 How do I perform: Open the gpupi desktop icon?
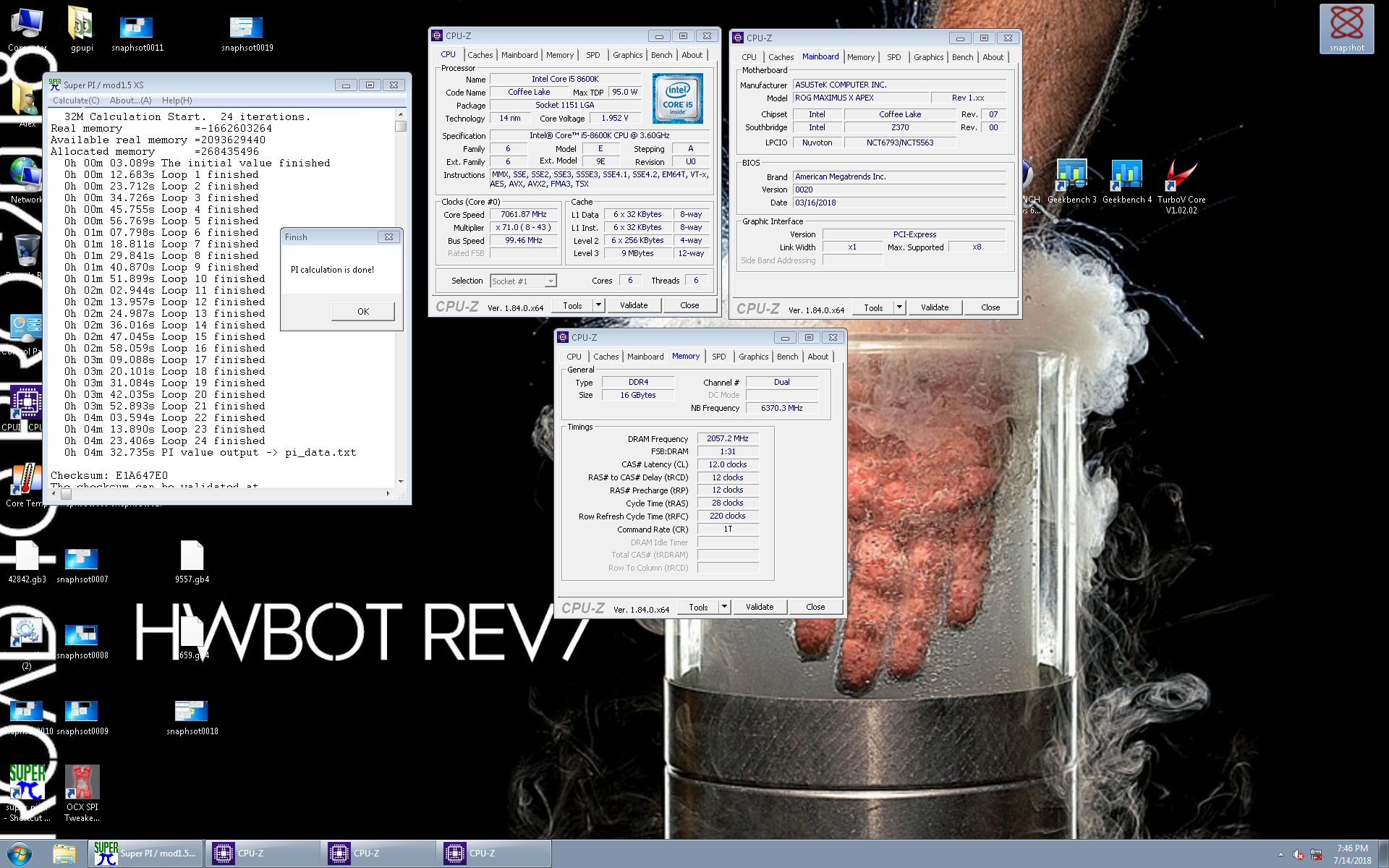coord(82,29)
